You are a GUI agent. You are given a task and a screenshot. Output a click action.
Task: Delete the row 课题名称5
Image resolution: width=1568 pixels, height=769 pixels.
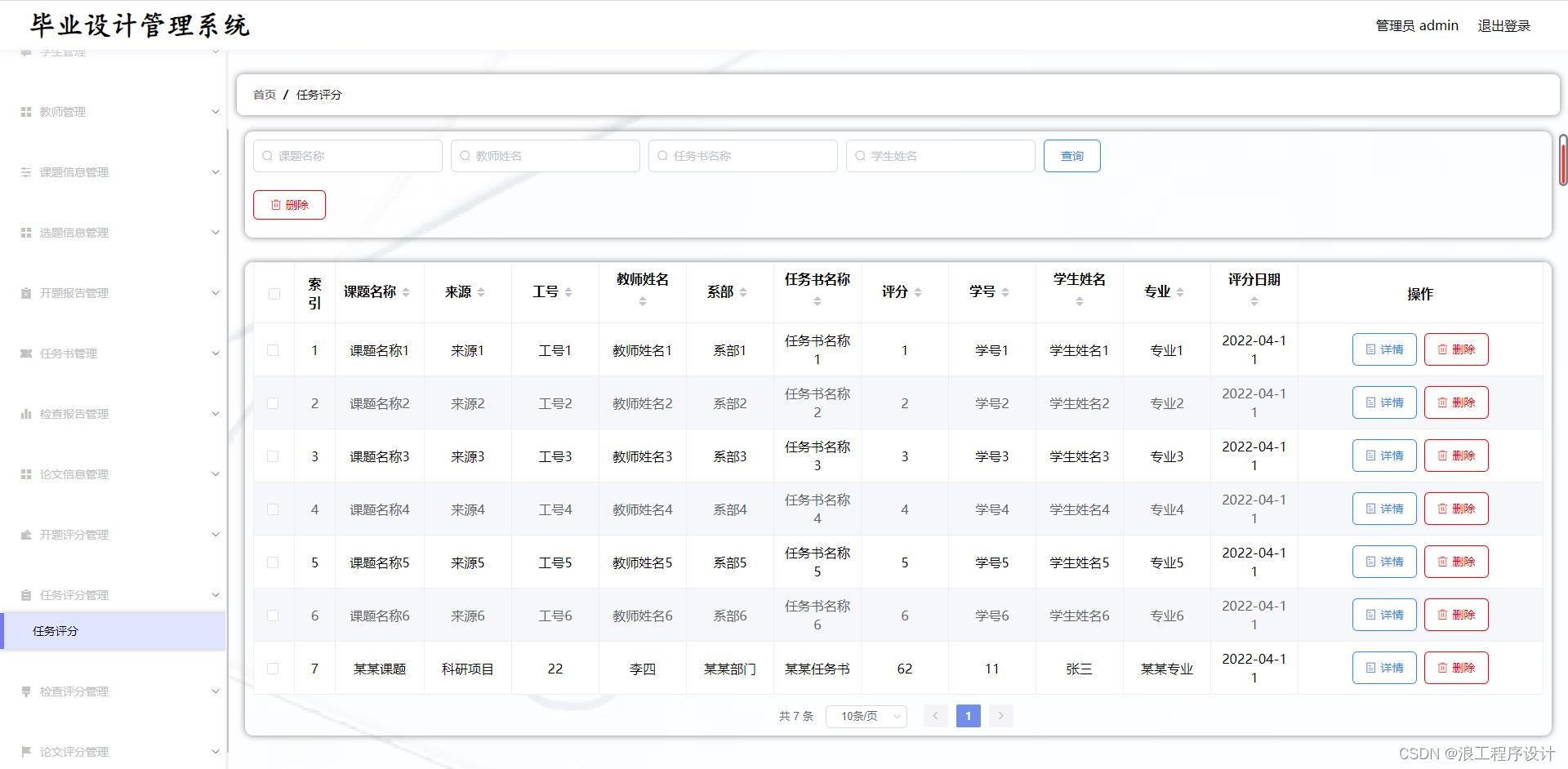(1456, 562)
